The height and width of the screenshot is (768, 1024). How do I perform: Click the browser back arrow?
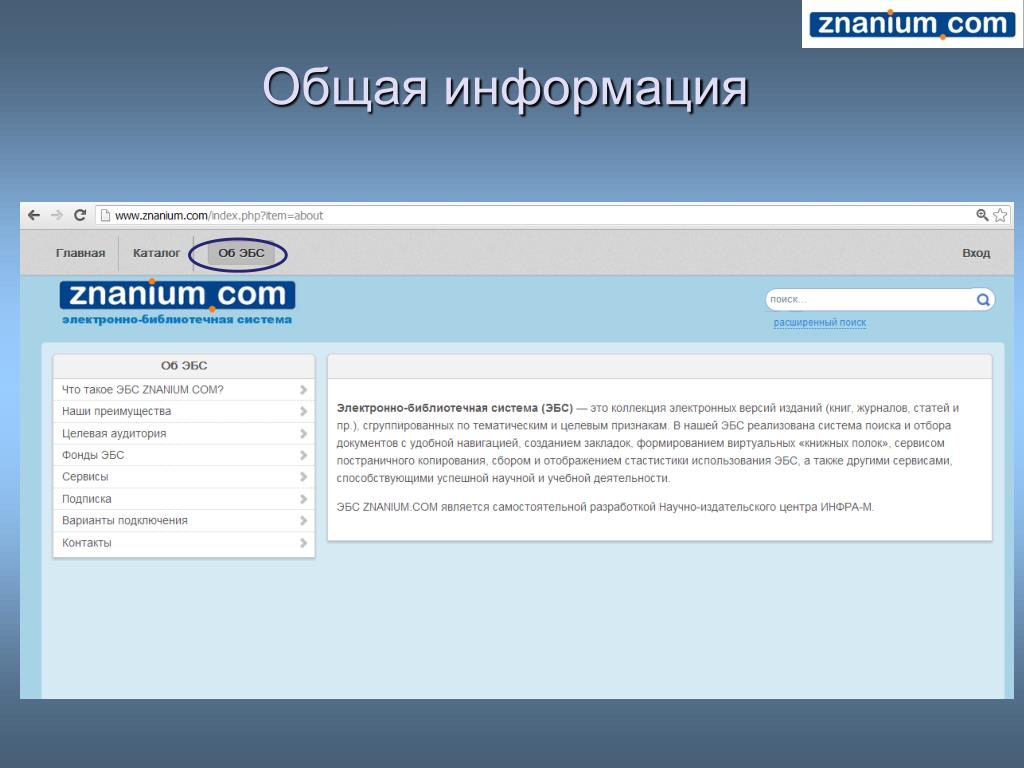(x=34, y=215)
